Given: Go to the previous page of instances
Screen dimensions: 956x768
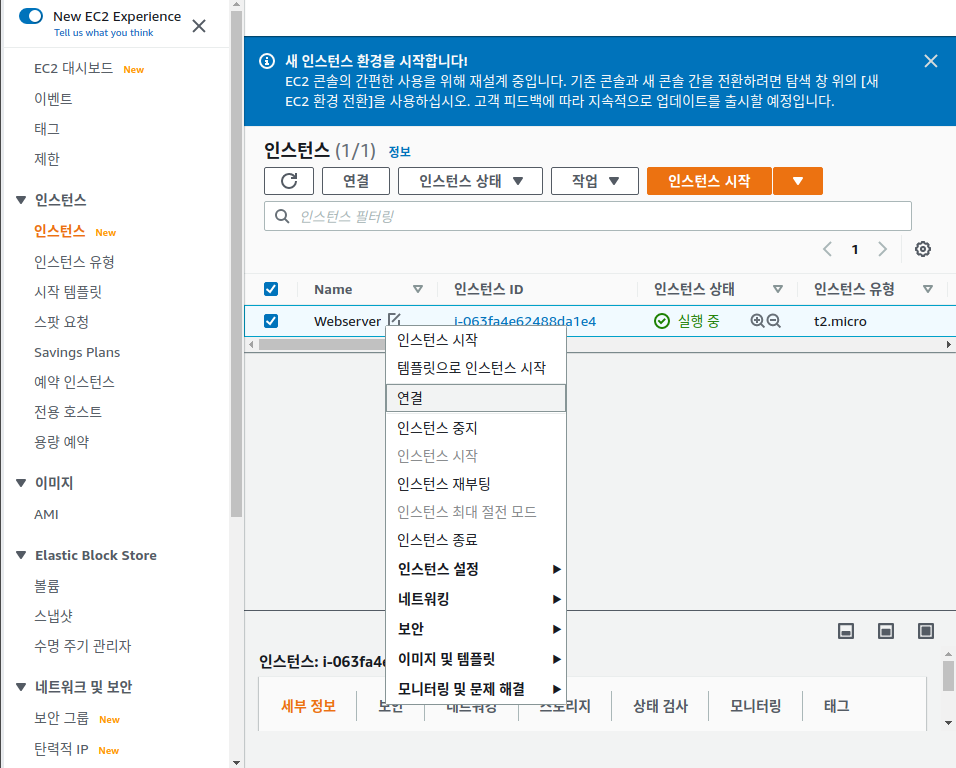Looking at the screenshot, I should 827,249.
